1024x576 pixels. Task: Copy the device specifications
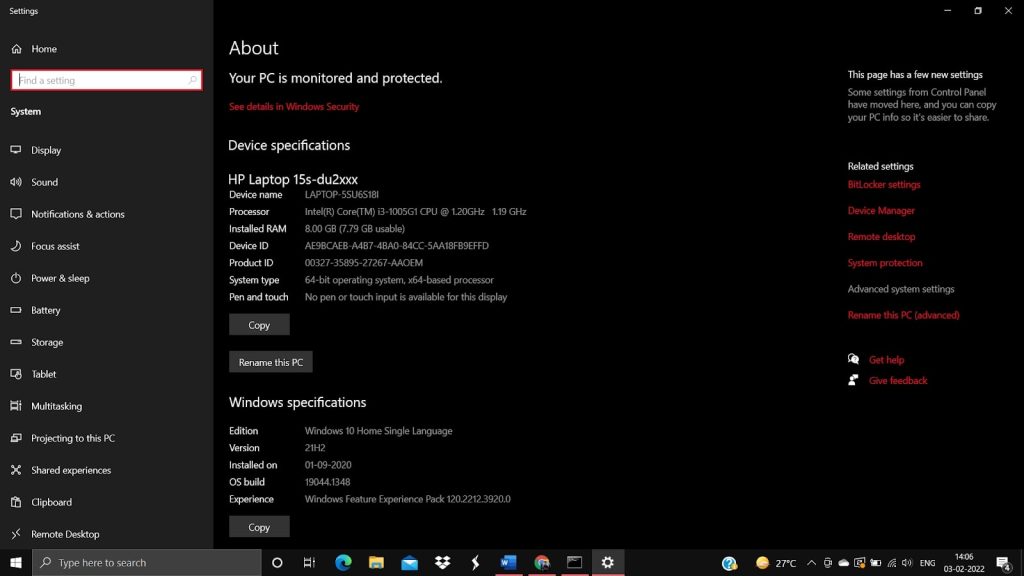point(259,325)
